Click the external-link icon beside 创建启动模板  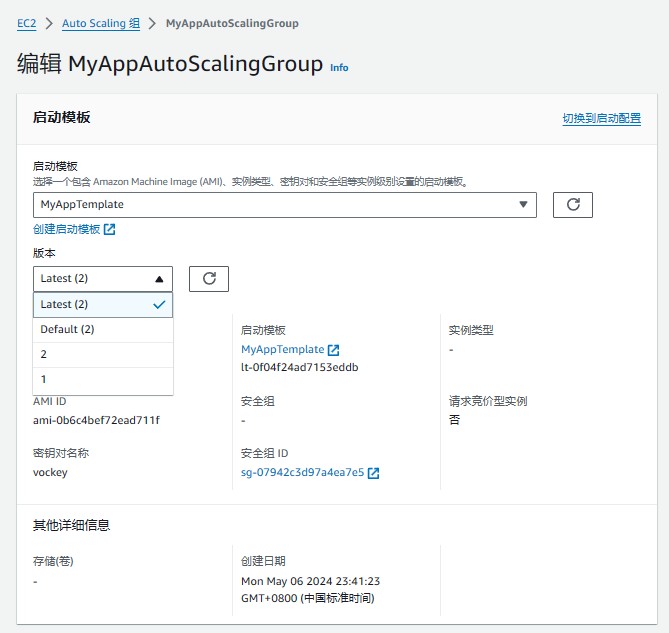[110, 229]
